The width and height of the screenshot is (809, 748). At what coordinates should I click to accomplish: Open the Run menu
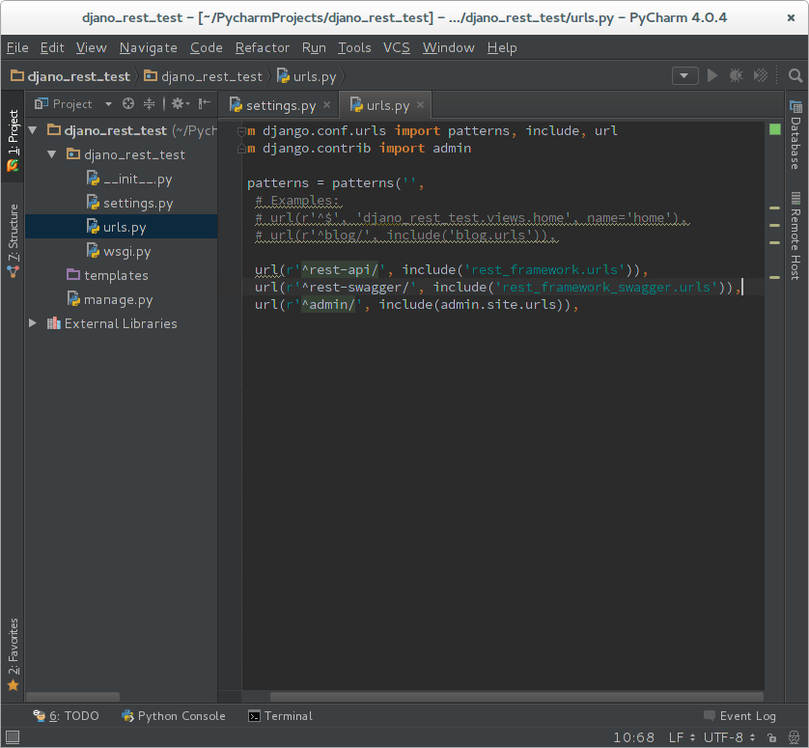coord(314,47)
